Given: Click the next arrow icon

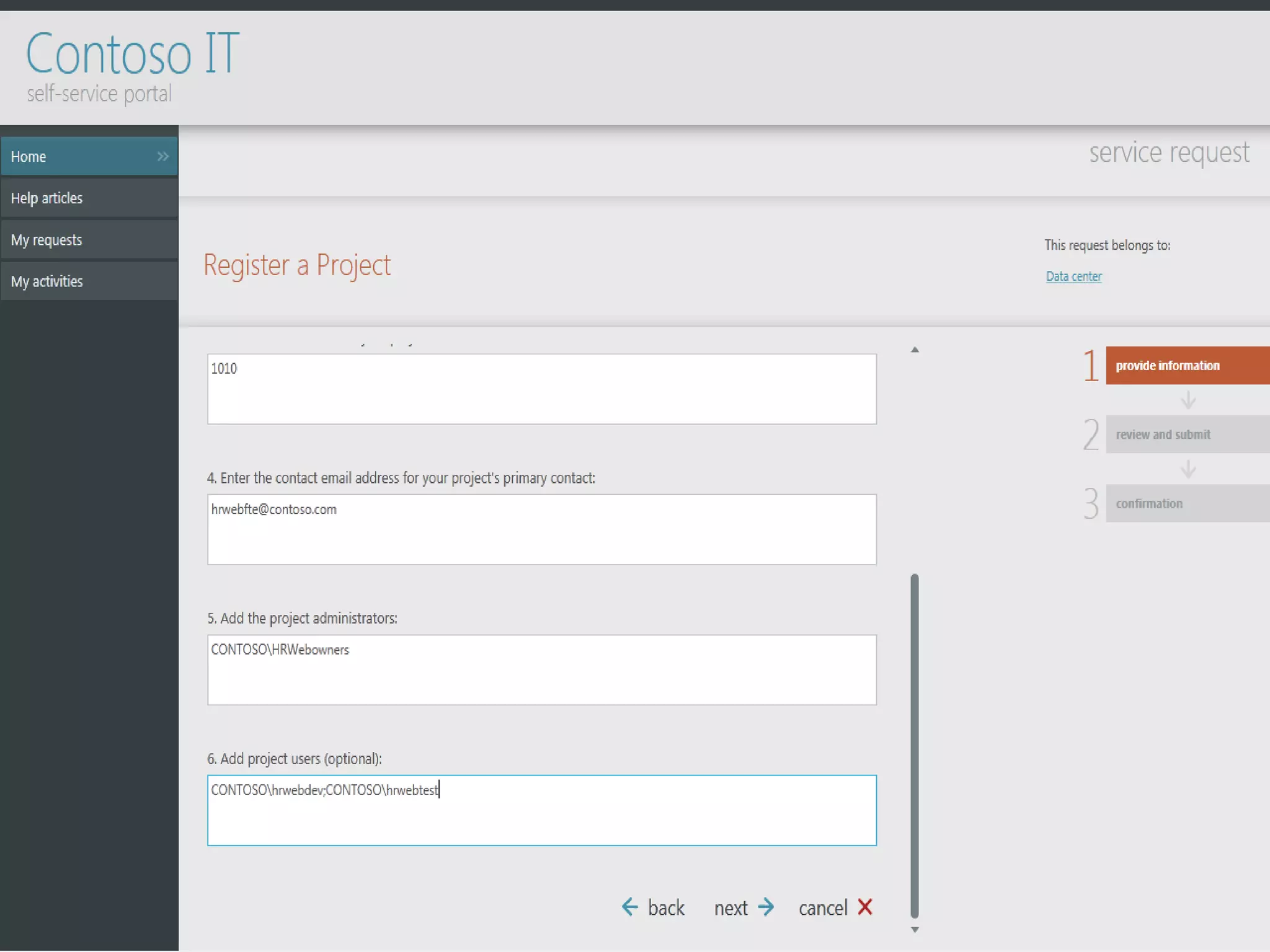Looking at the screenshot, I should (766, 907).
